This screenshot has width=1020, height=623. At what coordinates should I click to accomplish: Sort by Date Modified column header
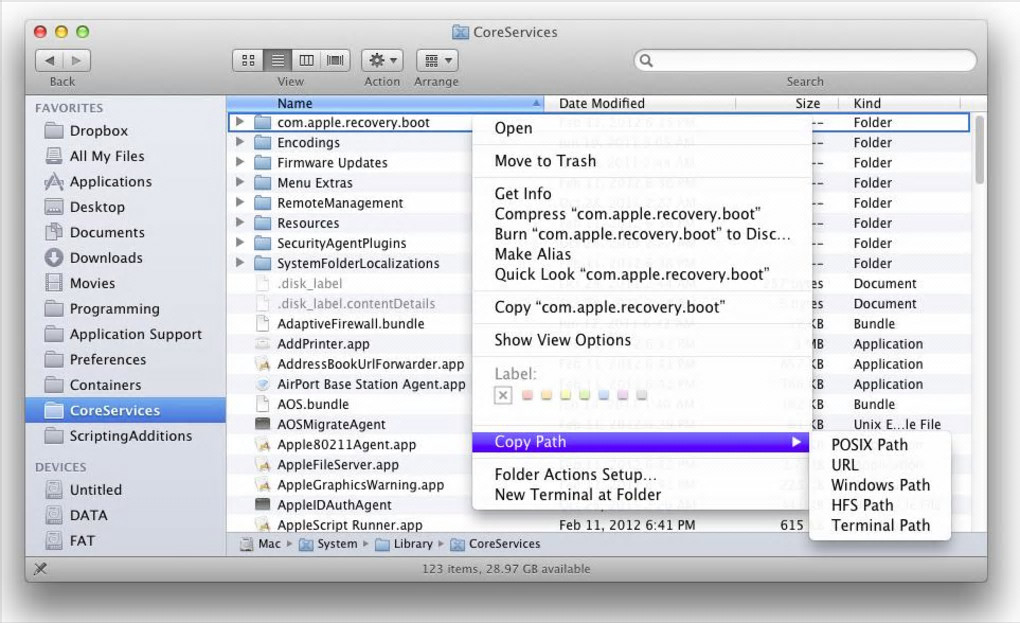(x=639, y=103)
